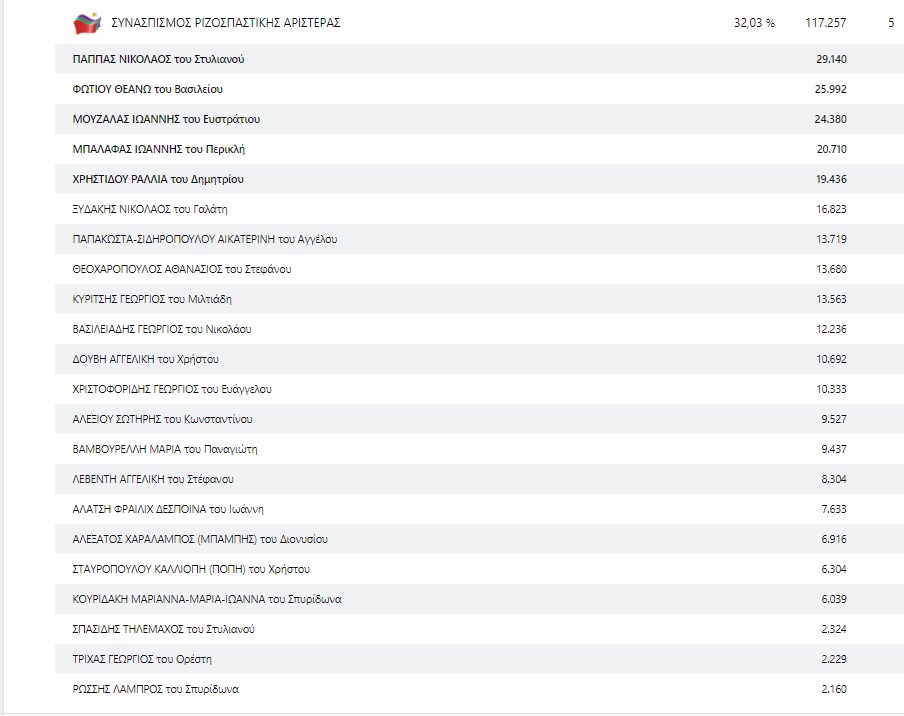This screenshot has height=716, width=904.
Task: Select ΑΛΕΞΑΤΟΣ ΧΑΡΑΛΑΜΠΟΣ (ΜΠΑΜΠΗΣ) row
Action: coord(200,539)
